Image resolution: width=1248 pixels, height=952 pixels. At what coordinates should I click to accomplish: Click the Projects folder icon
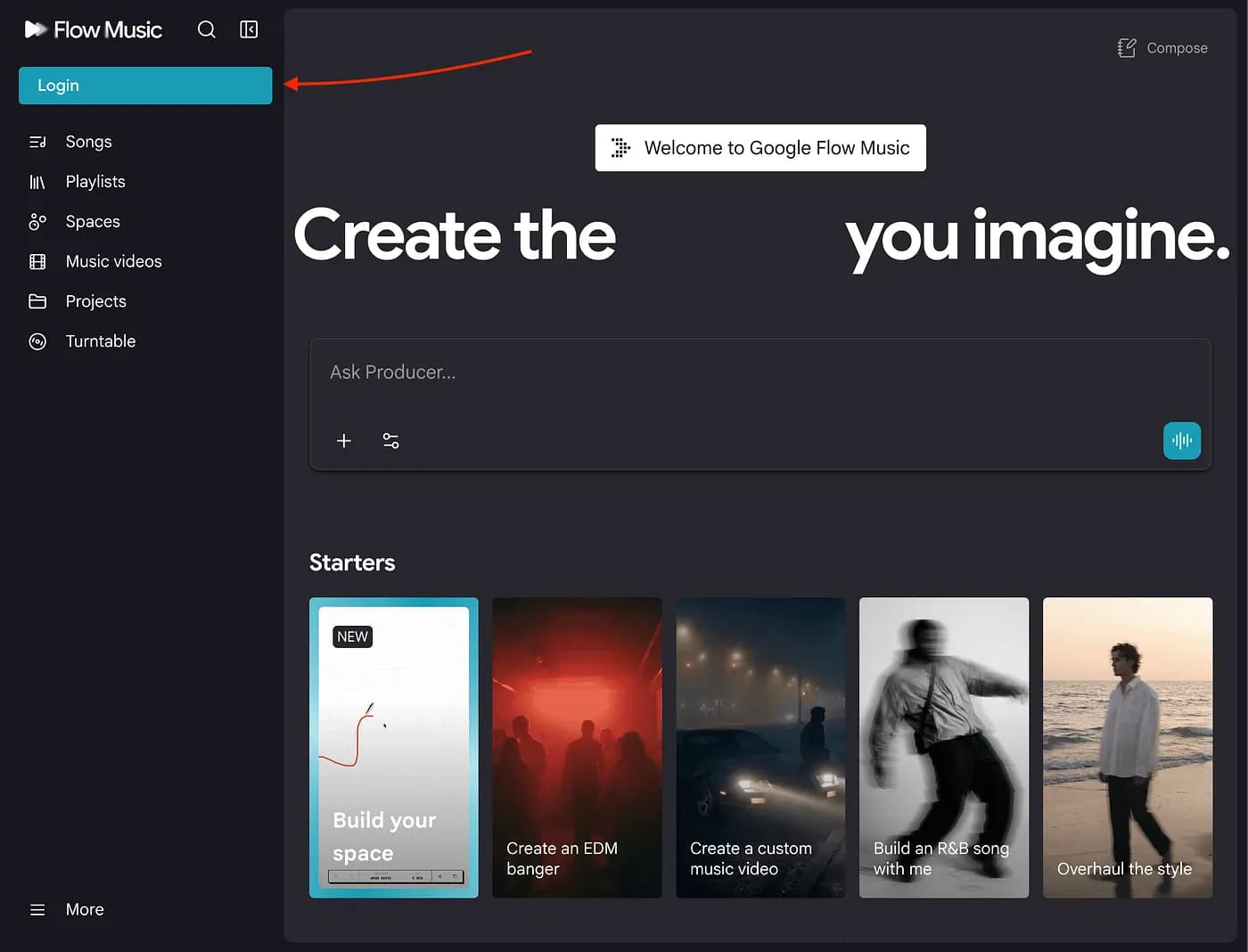coord(37,301)
